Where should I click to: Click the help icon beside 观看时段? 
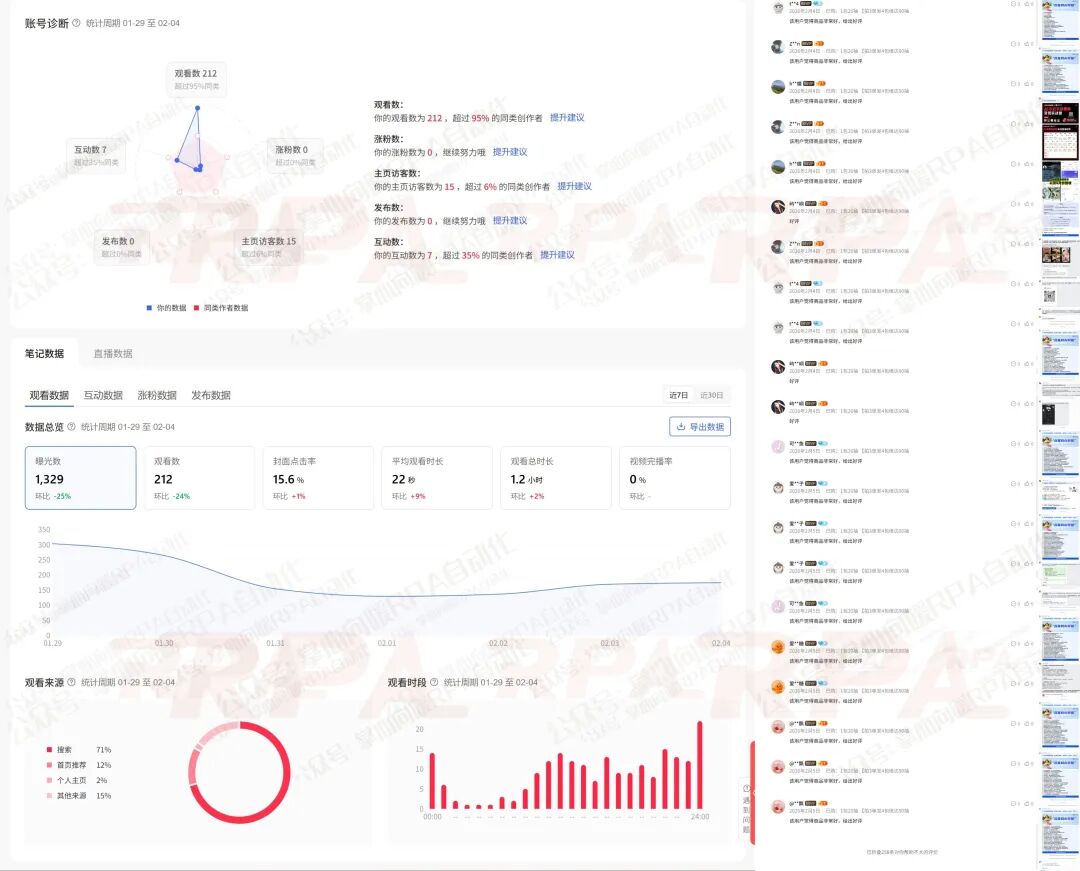pyautogui.click(x=434, y=683)
